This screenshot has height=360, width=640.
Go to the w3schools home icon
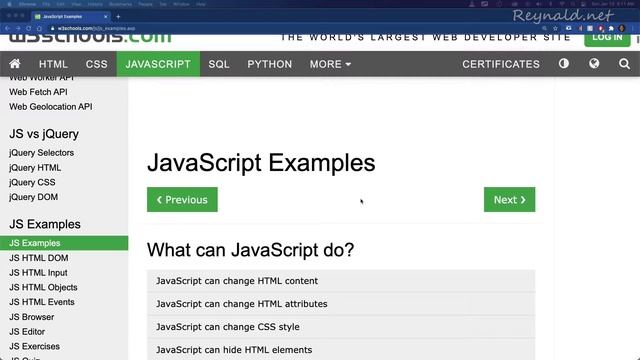(15, 64)
